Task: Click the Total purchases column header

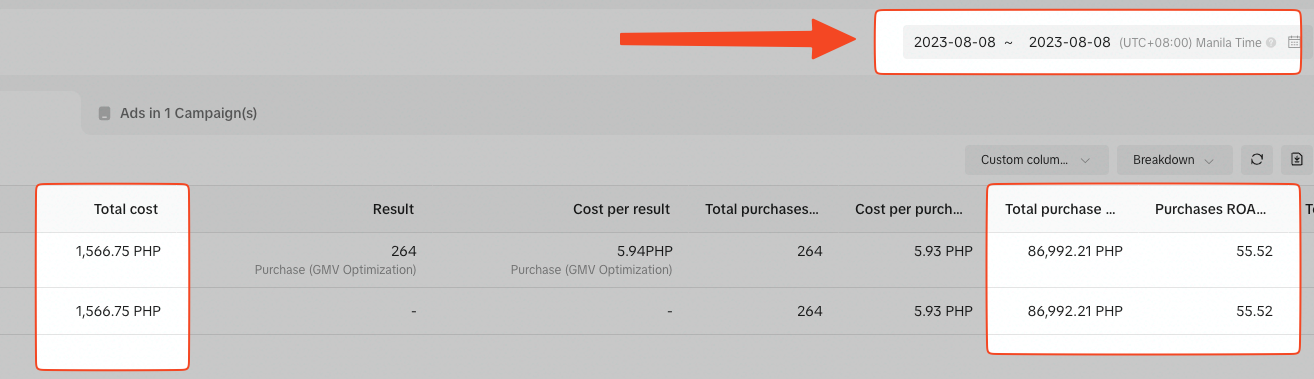Action: [762, 209]
